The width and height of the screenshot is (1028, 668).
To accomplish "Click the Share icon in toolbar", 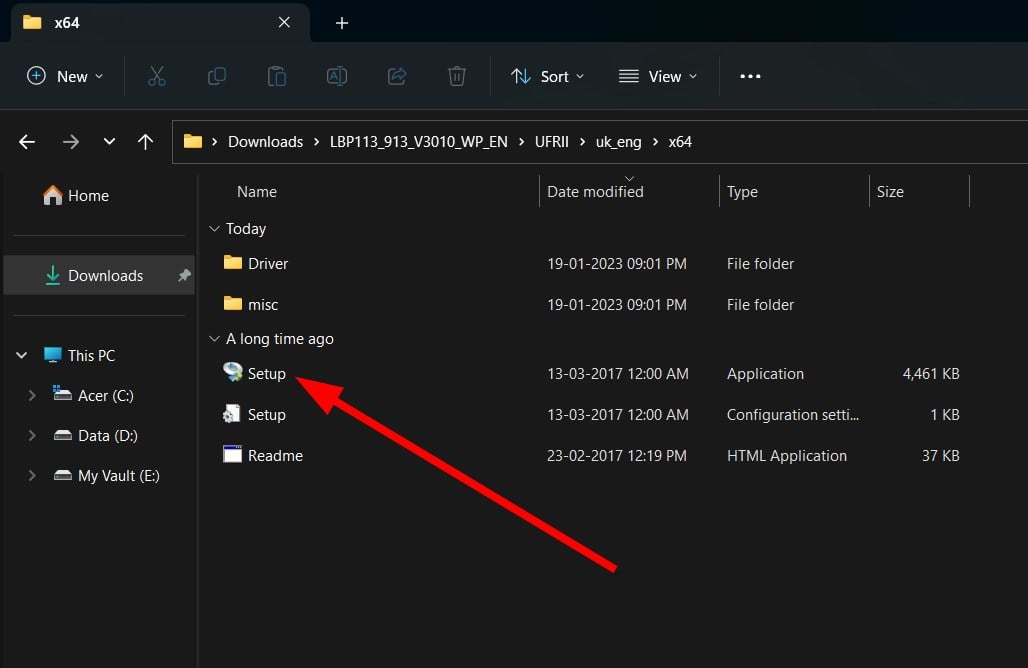I will tap(397, 76).
